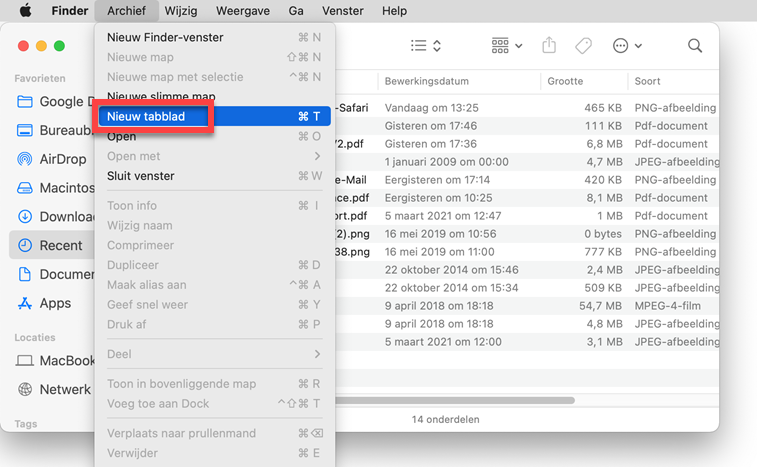Select Bureaublad in the sidebar

[x=52, y=130]
